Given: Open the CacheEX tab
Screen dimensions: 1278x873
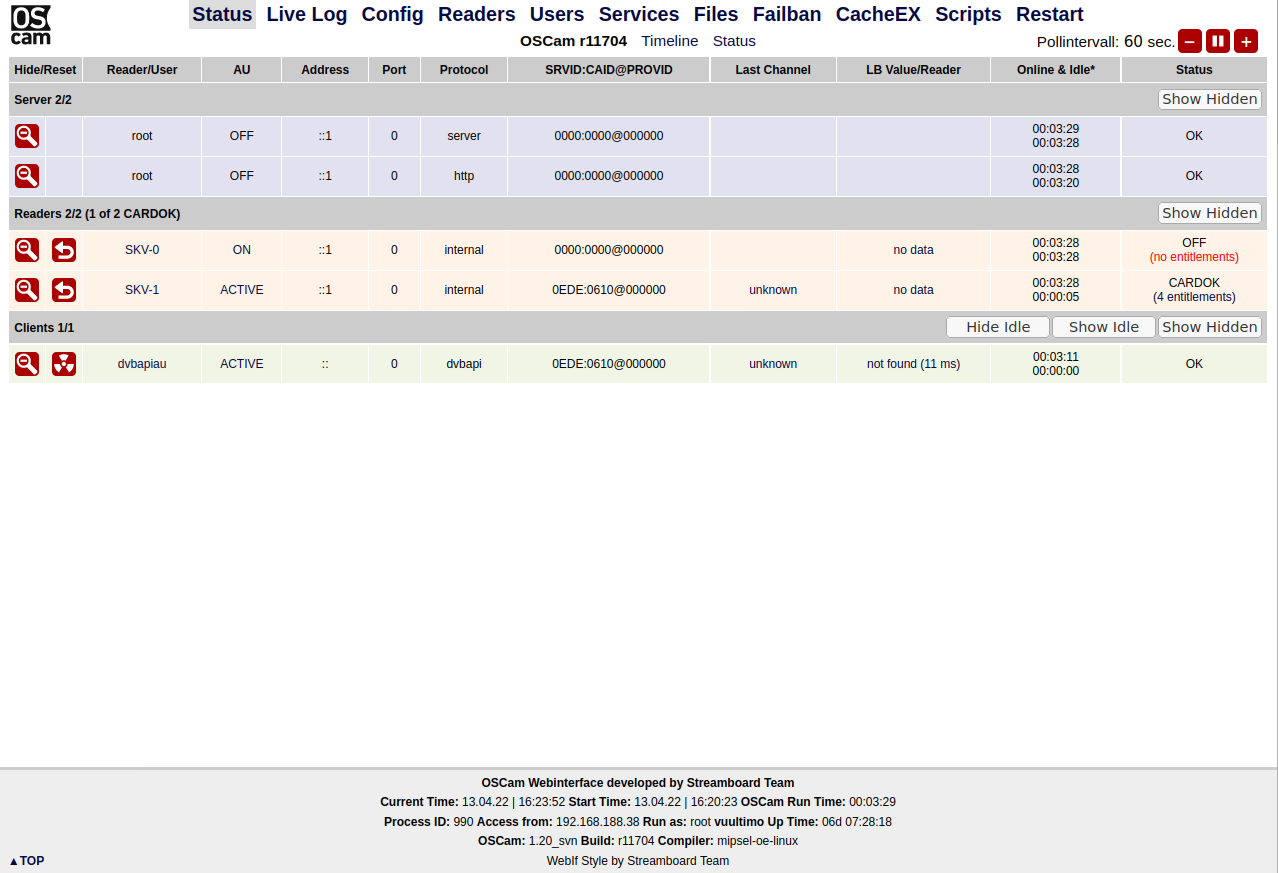Looking at the screenshot, I should point(878,14).
